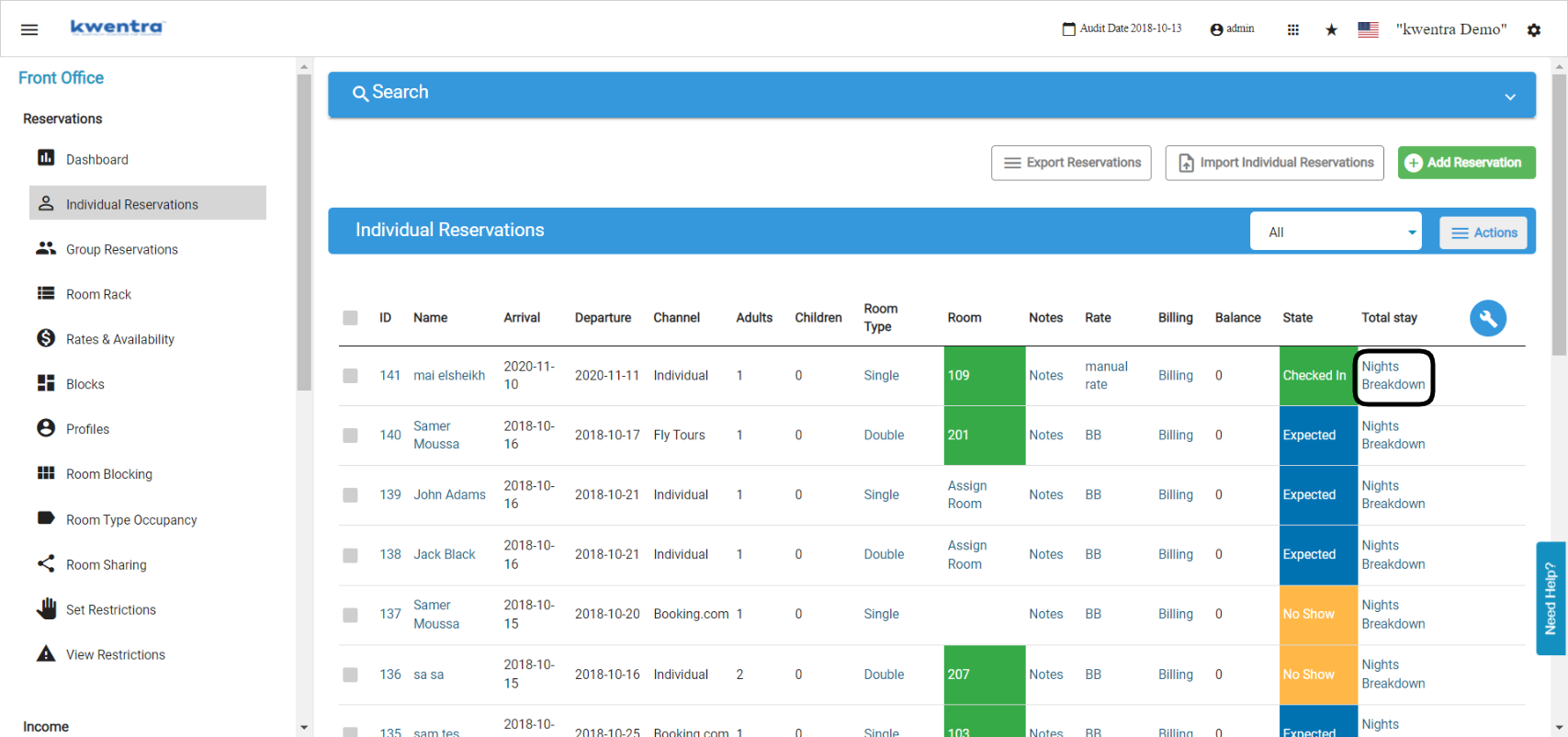
Task: Go to Room Rack page
Action: [98, 294]
